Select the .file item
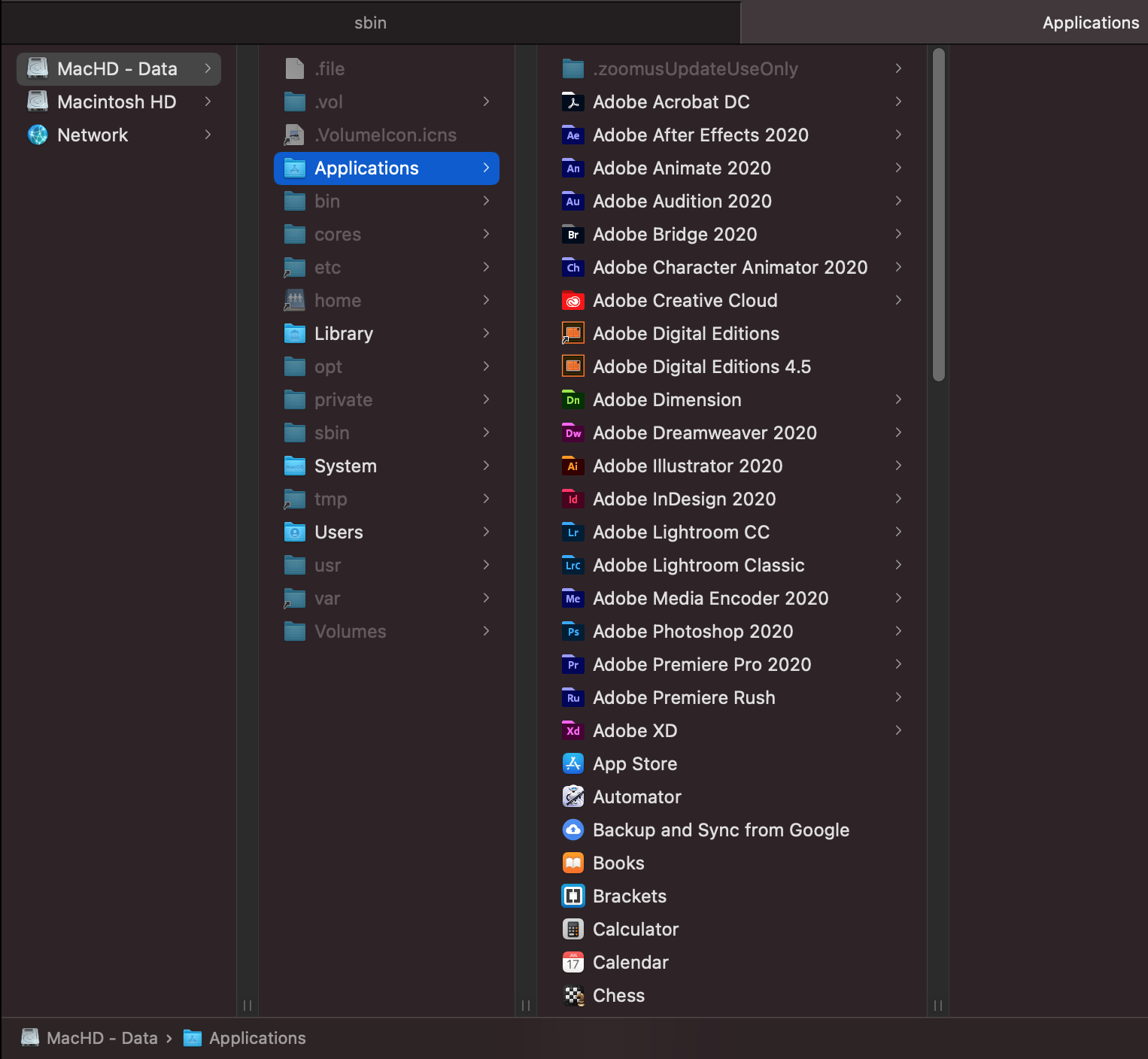 pyautogui.click(x=387, y=68)
